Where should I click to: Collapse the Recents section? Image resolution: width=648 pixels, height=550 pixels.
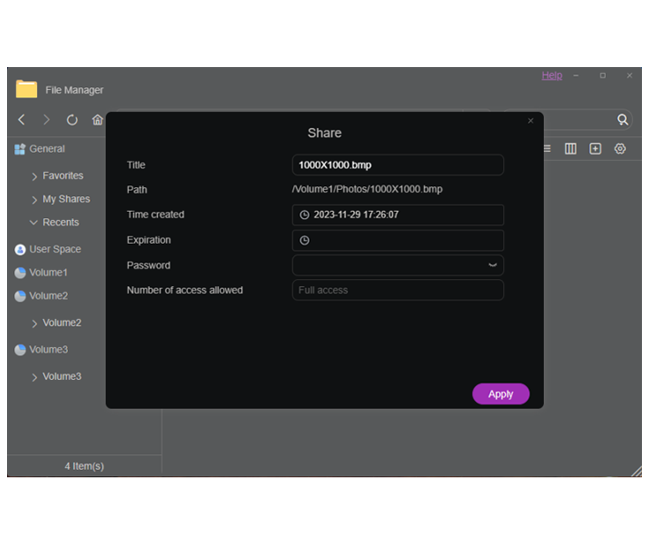[35, 223]
